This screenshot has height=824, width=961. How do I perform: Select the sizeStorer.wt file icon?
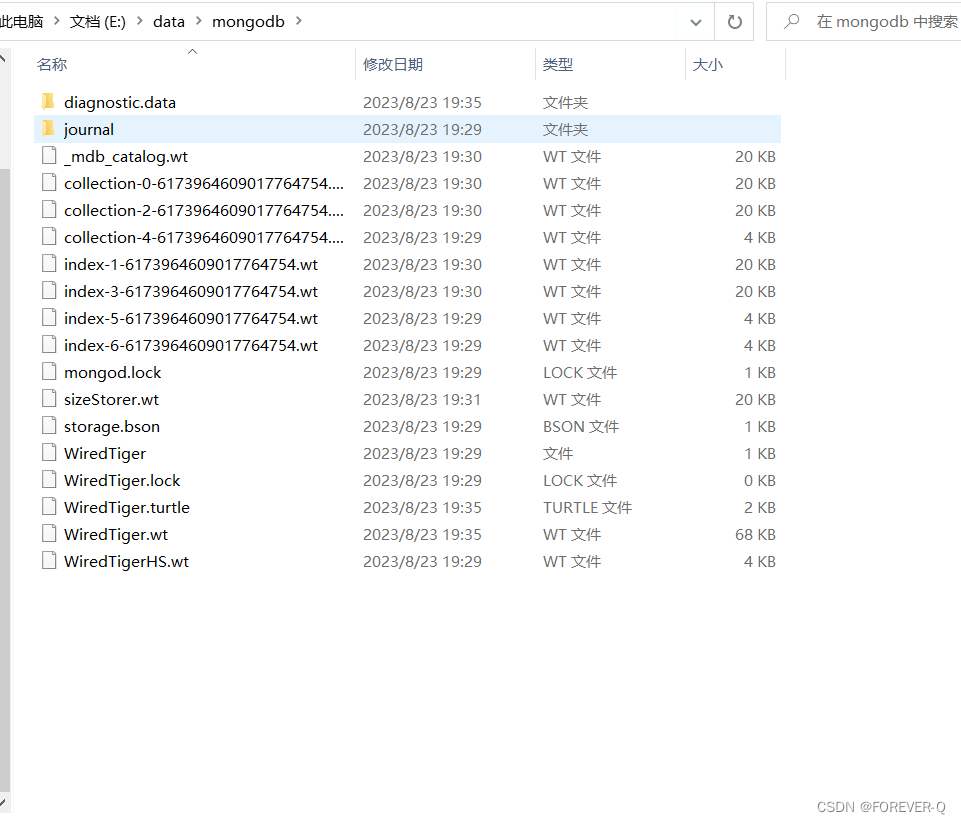tap(49, 398)
